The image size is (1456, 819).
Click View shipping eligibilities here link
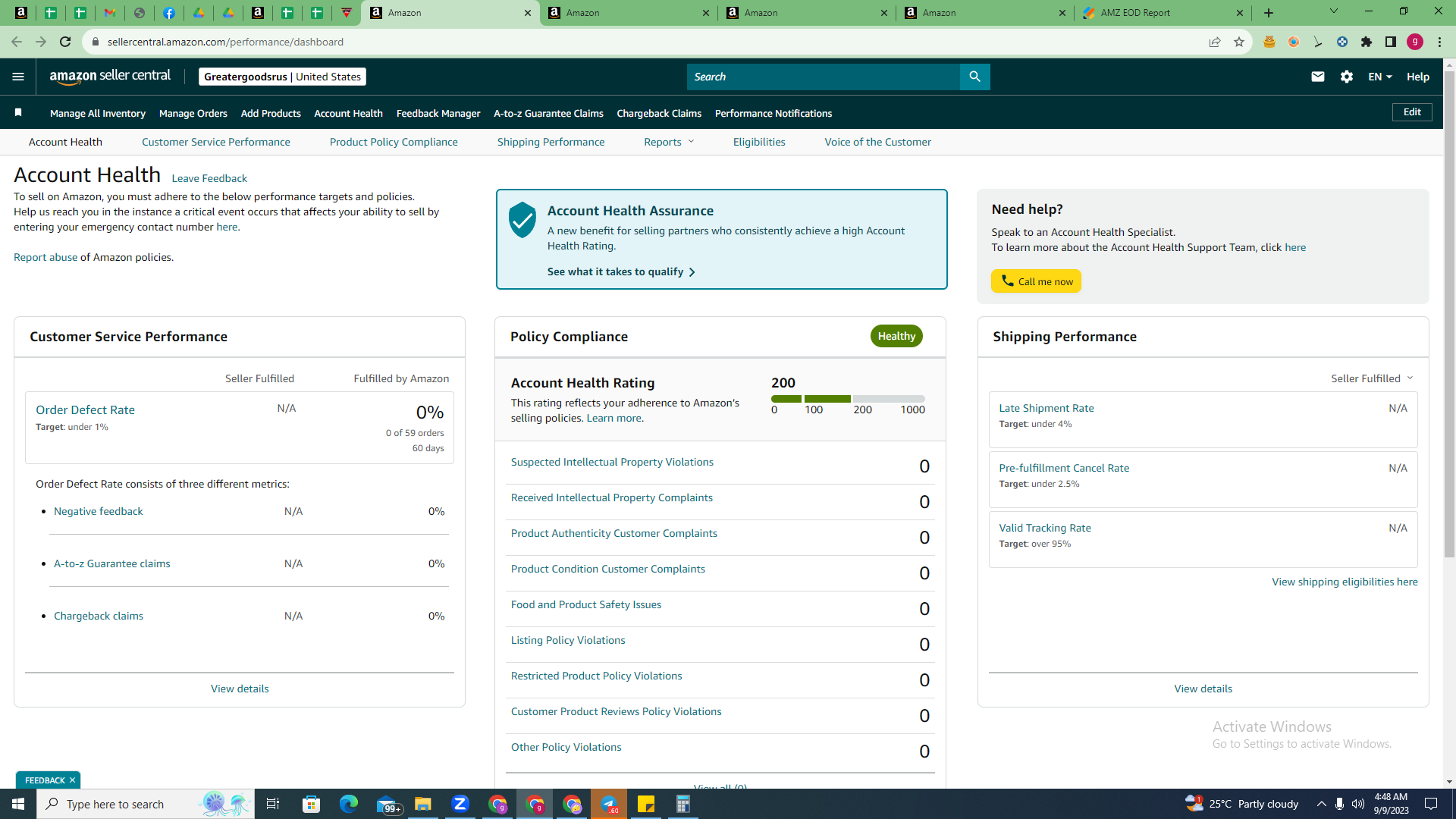[1345, 582]
